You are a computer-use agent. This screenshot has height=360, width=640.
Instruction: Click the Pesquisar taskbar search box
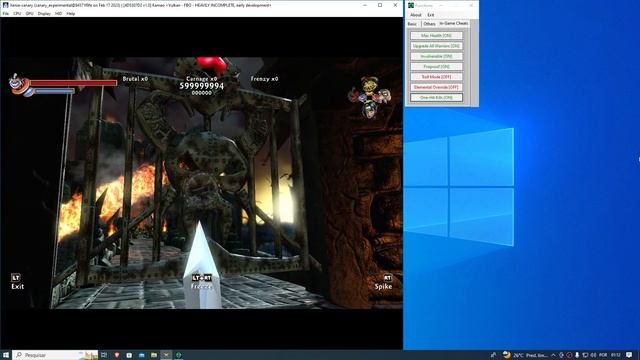pos(55,355)
